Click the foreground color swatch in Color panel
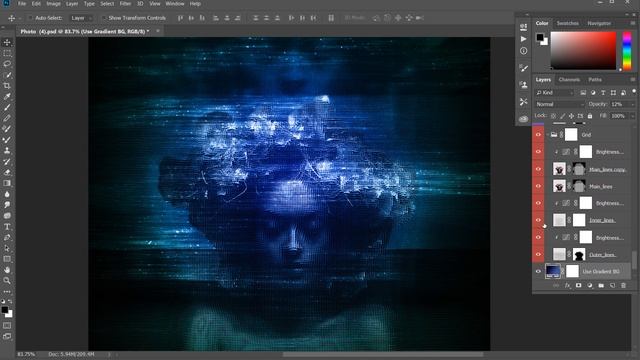The width and height of the screenshot is (640, 360). tap(540, 37)
